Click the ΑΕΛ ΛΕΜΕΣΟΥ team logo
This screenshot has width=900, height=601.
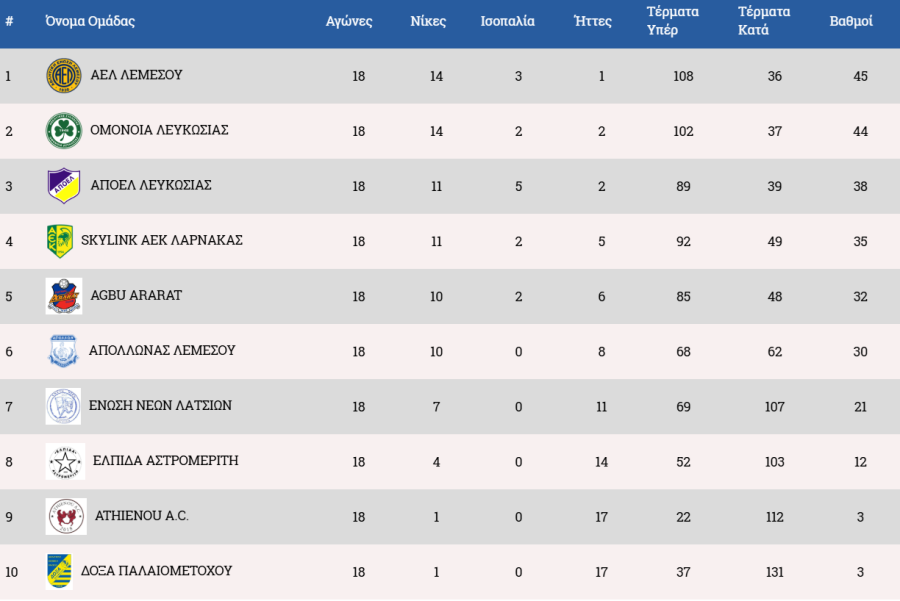(63, 76)
